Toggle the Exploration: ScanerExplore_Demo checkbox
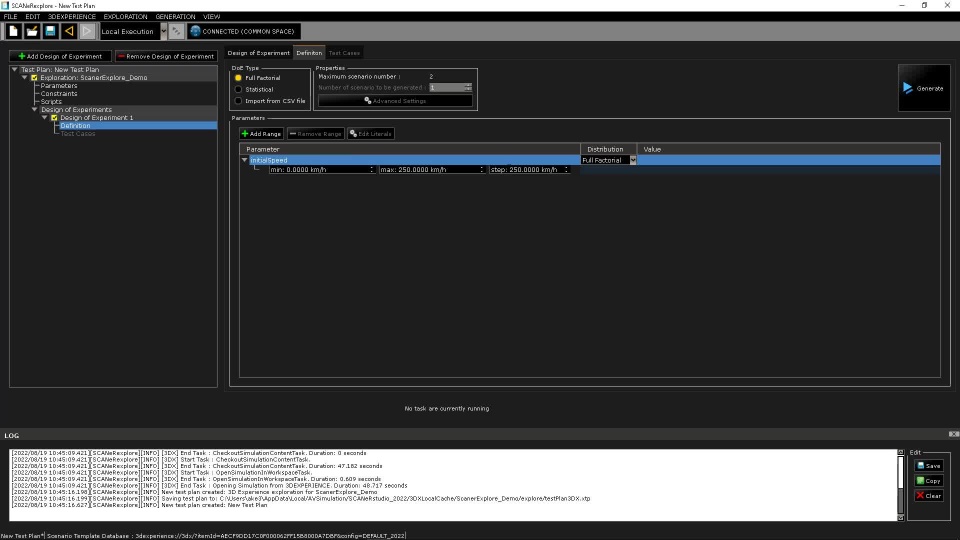 pos(34,78)
